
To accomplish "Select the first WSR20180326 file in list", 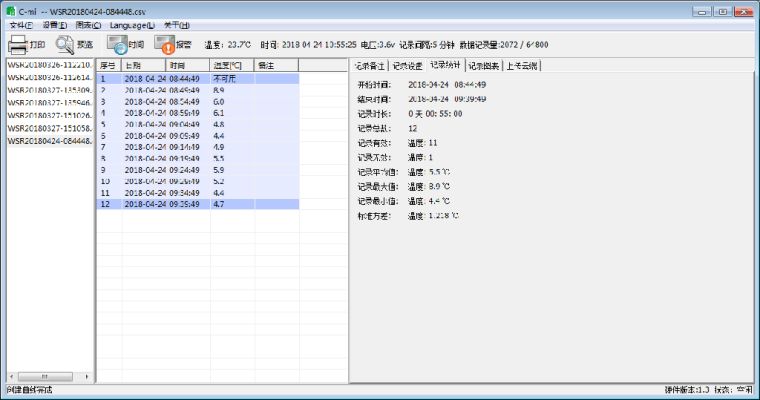I will click(49, 64).
